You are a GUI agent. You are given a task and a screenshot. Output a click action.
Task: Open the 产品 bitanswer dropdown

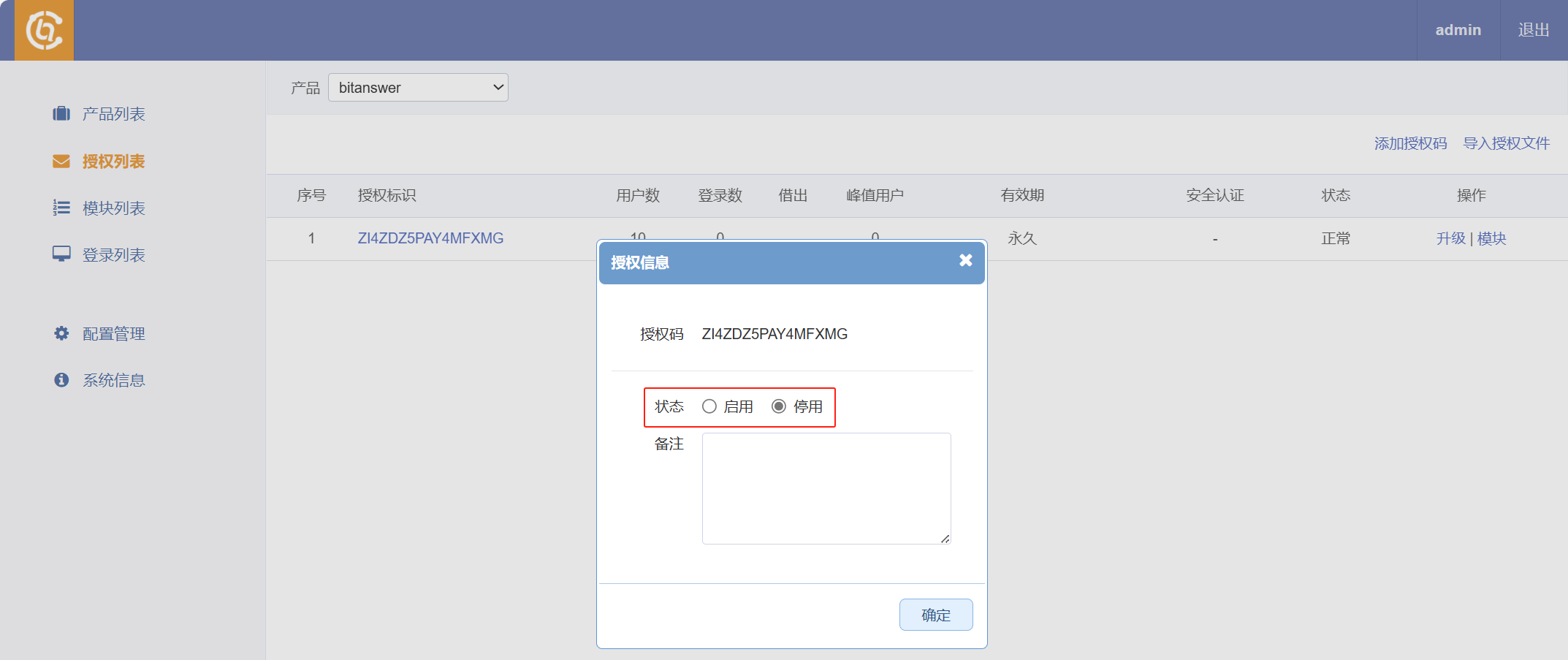coord(418,88)
